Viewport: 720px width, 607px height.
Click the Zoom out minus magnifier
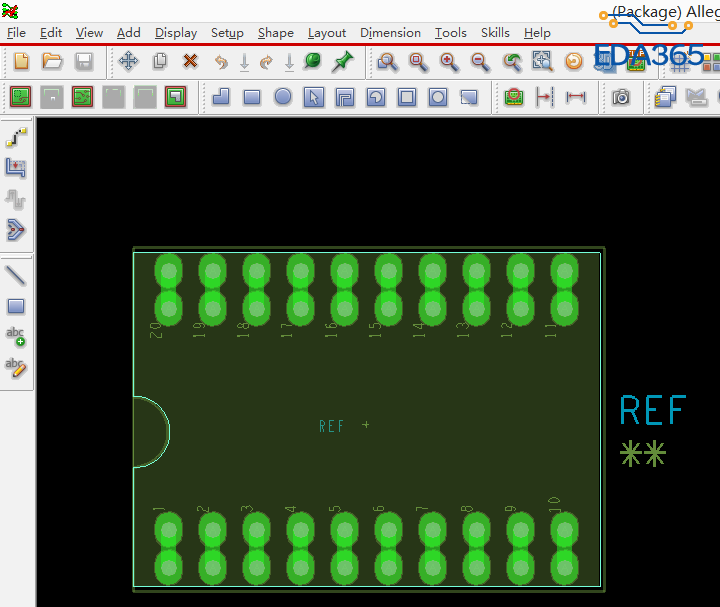click(480, 62)
